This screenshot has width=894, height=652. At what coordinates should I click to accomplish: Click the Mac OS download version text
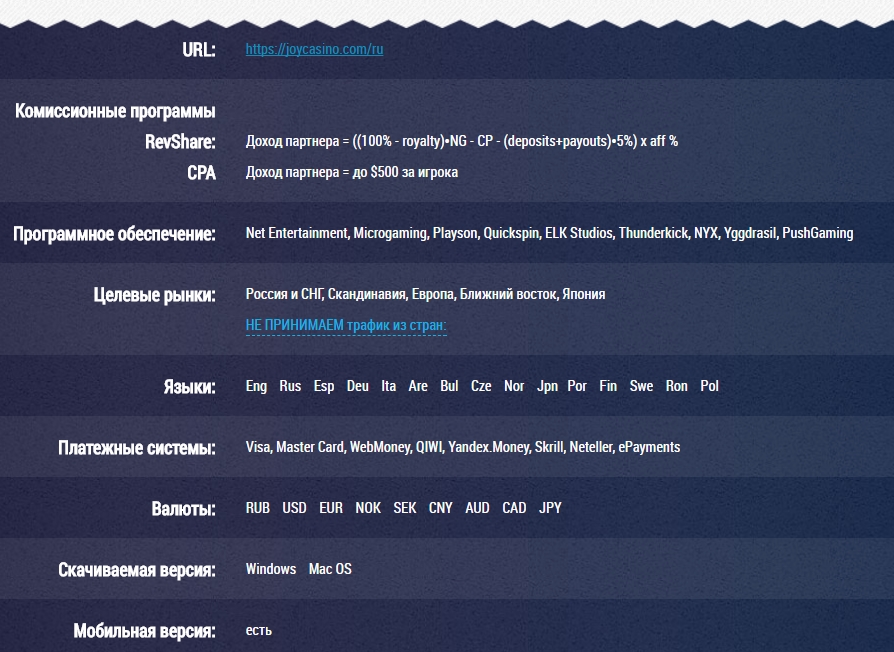pos(330,569)
